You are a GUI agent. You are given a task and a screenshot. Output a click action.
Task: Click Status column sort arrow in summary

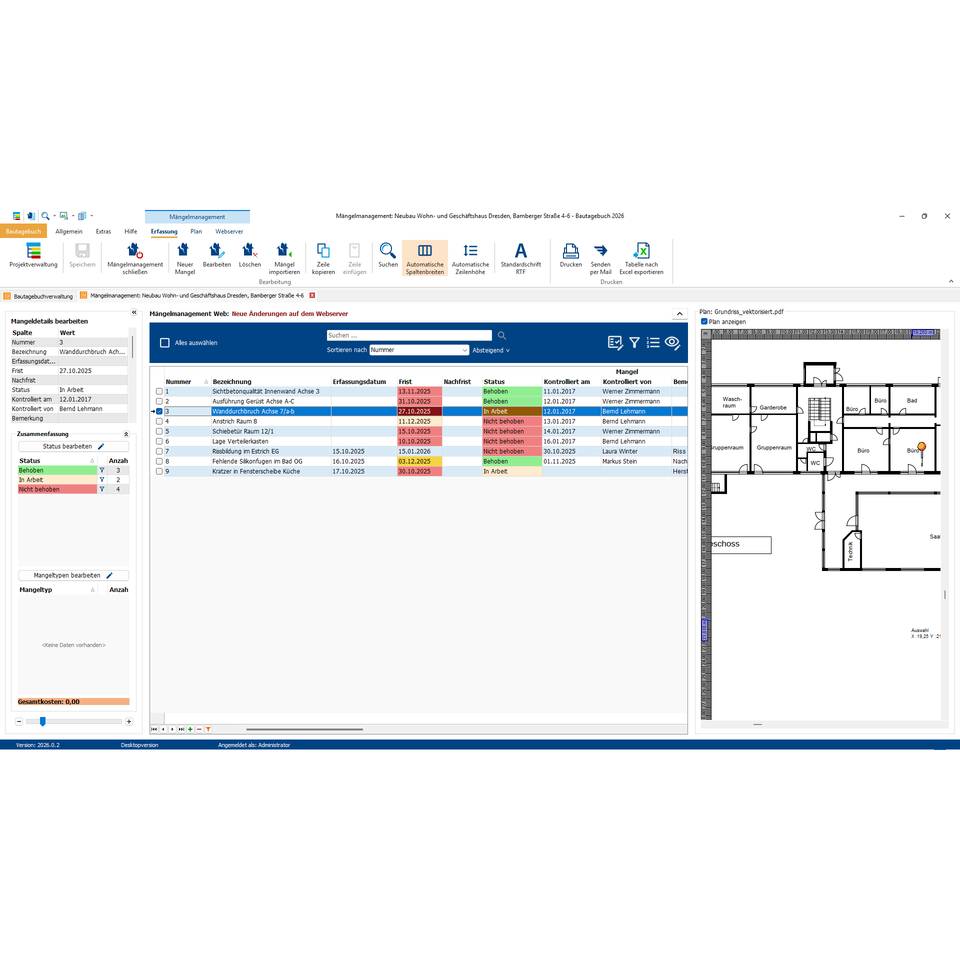pos(92,461)
